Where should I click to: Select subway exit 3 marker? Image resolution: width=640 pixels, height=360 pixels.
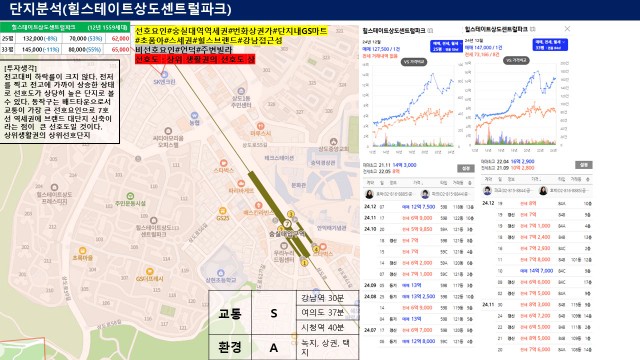291,214
